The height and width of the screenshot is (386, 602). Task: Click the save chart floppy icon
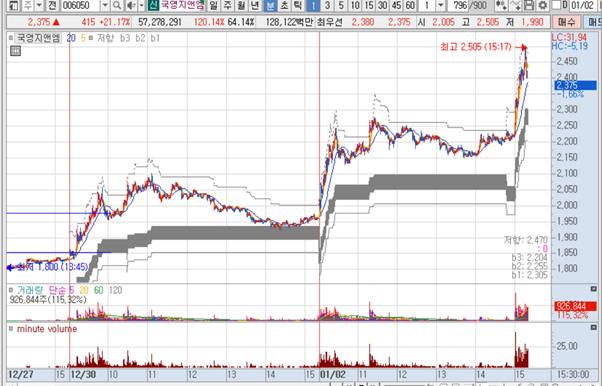click(x=529, y=5)
